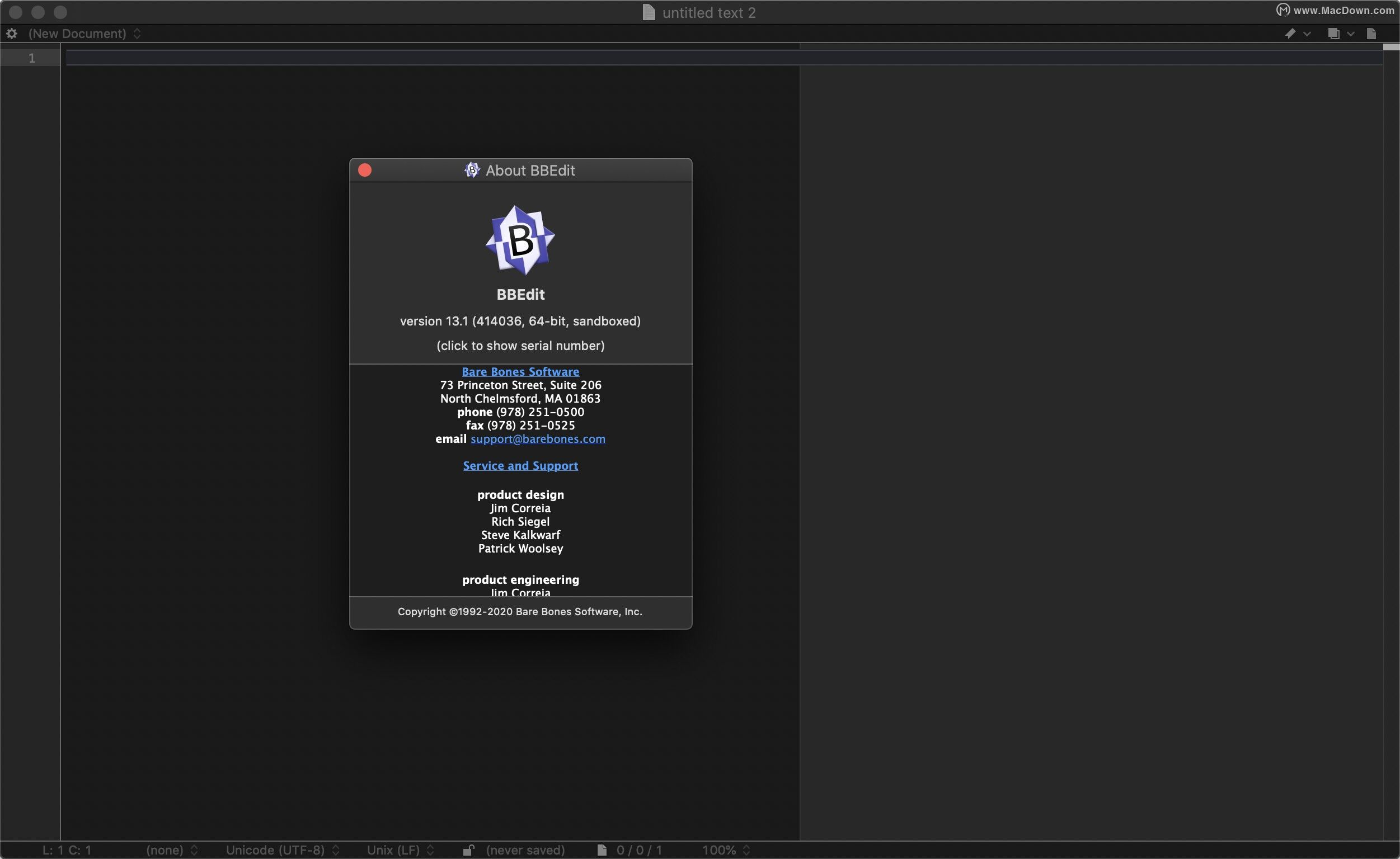Click the support@barebones.com email link
Viewport: 1400px width, 859px height.
coord(538,439)
